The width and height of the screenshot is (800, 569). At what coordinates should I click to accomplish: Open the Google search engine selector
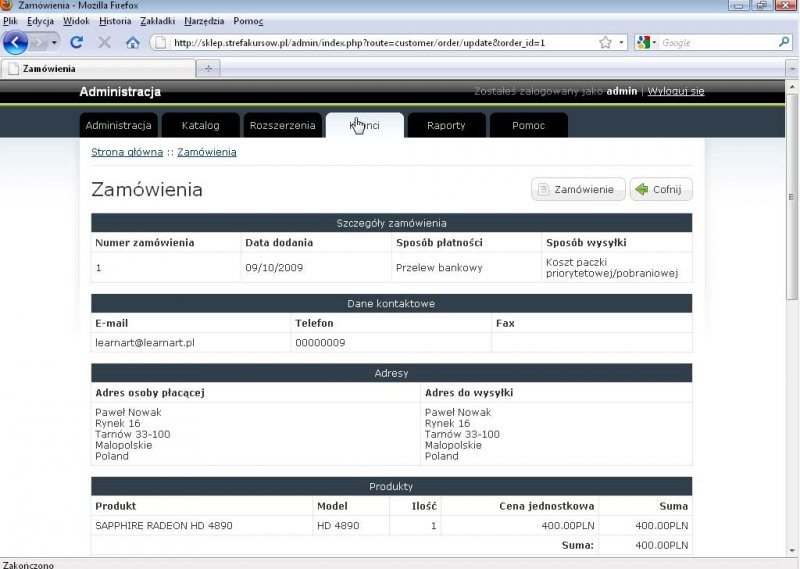[647, 43]
